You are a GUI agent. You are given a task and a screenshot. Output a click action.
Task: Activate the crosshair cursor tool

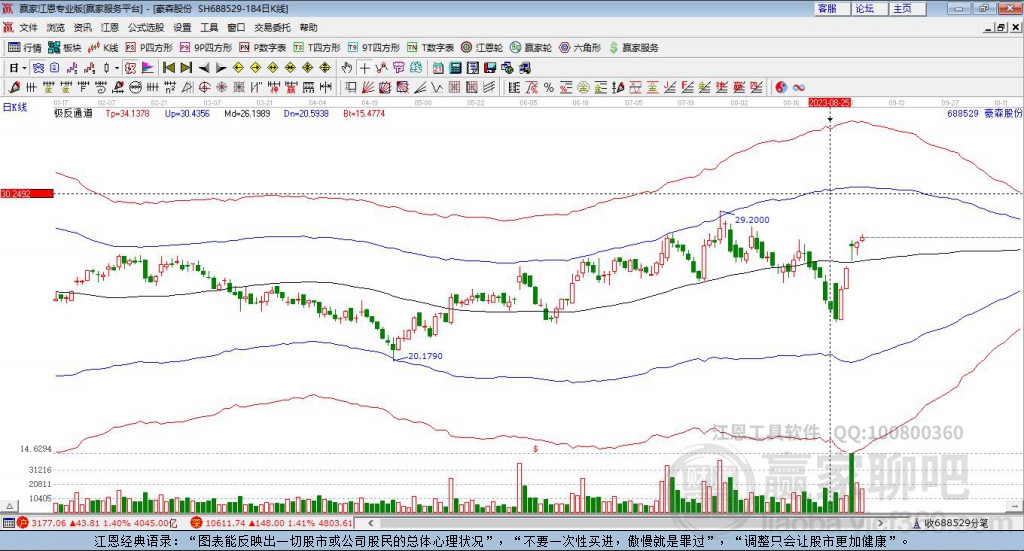coord(364,68)
